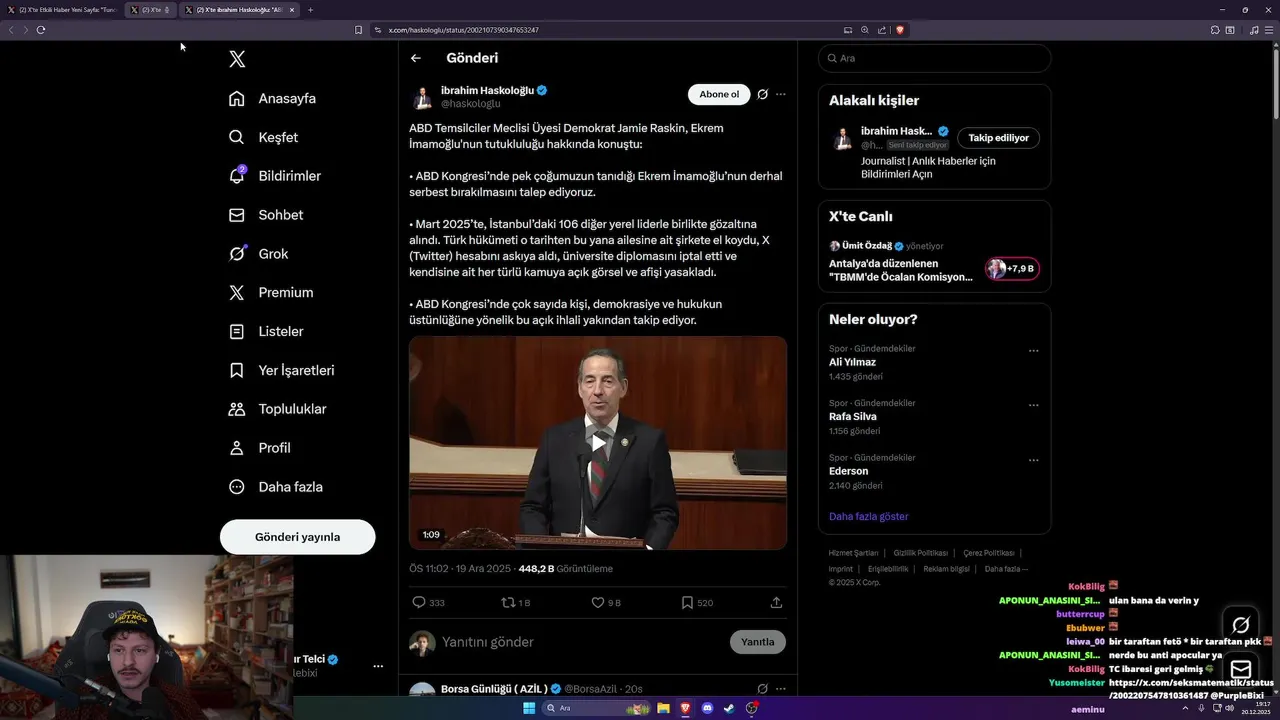Screen dimensions: 1280x720
Task: Open Gizlilik Politikası footer link
Action: pyautogui.click(x=920, y=553)
